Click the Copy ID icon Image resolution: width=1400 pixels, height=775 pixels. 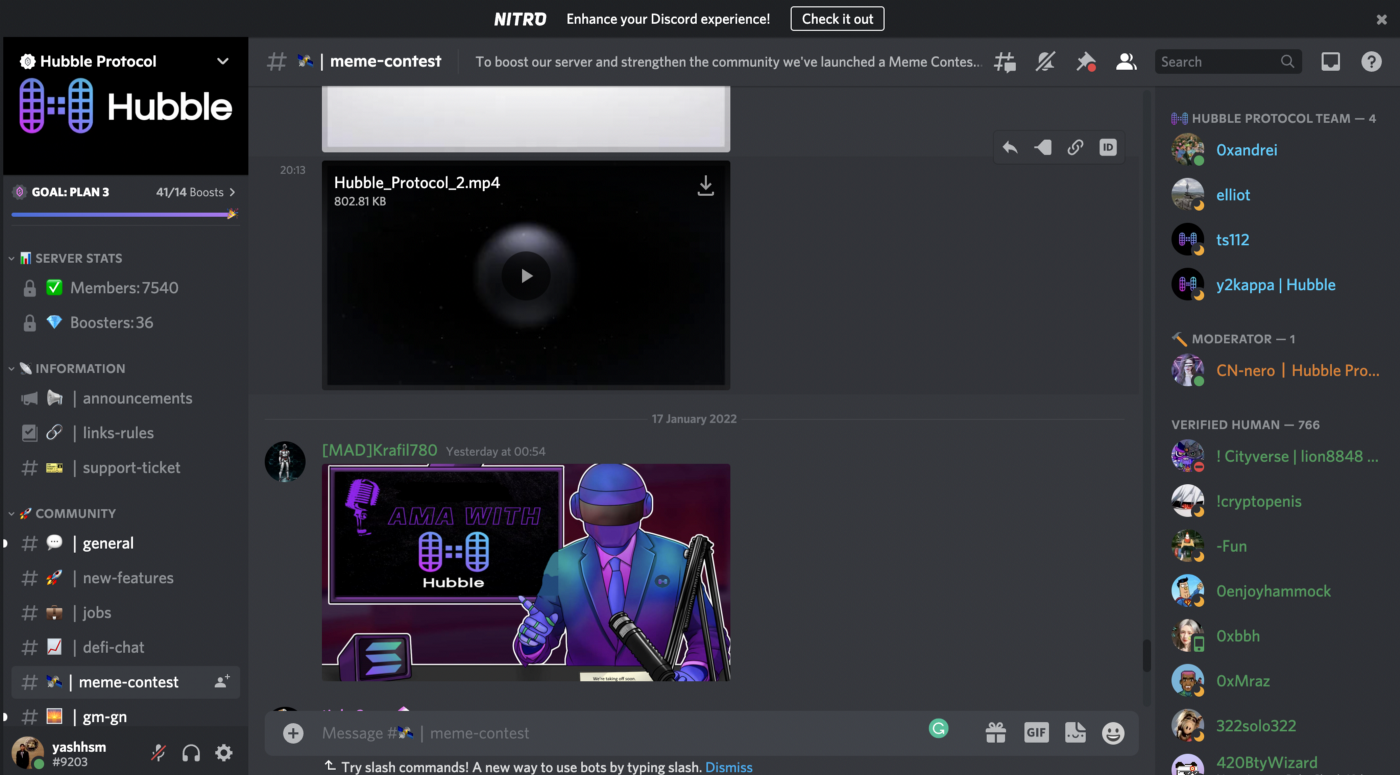pos(1107,147)
